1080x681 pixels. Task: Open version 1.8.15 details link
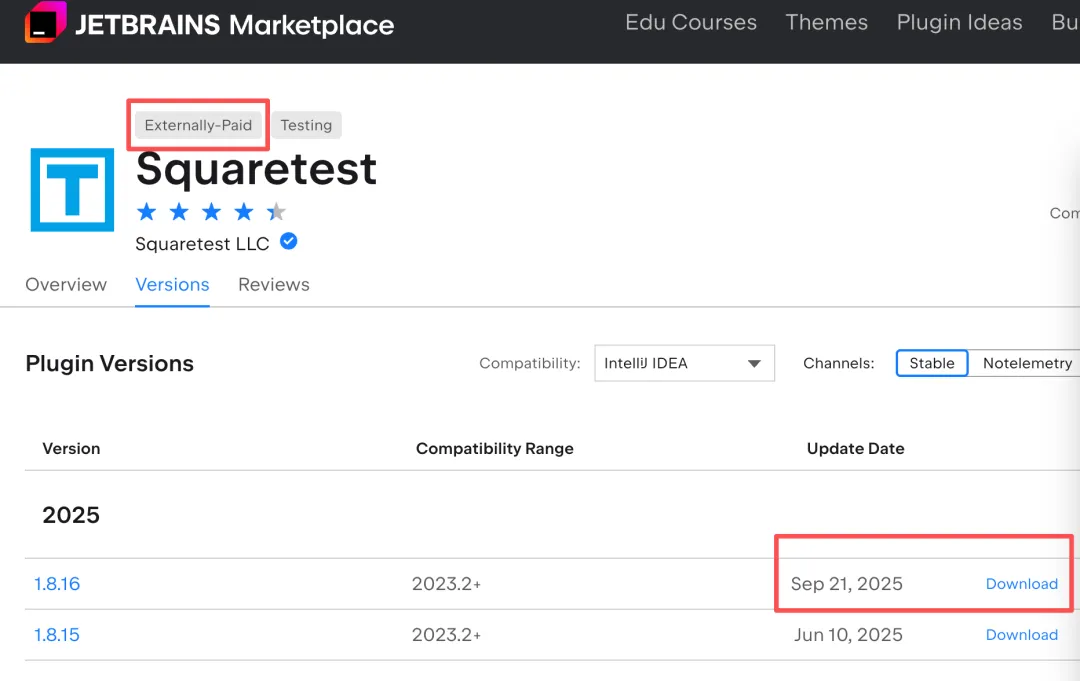point(57,635)
